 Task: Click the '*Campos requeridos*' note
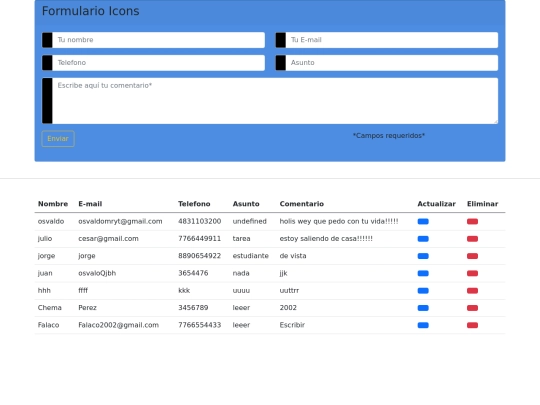(x=389, y=136)
